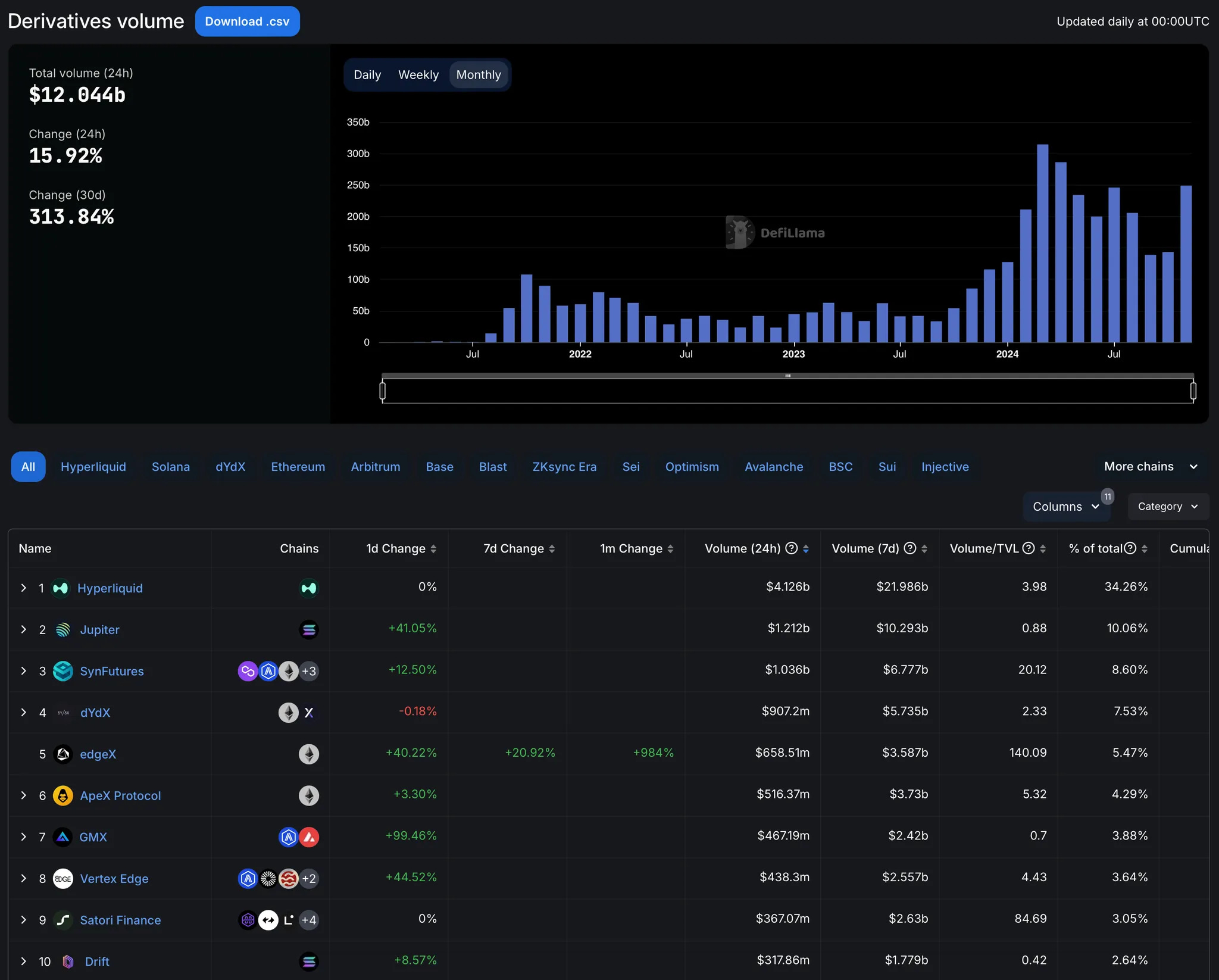Click the Name column header
This screenshot has height=980, width=1219.
click(x=35, y=548)
